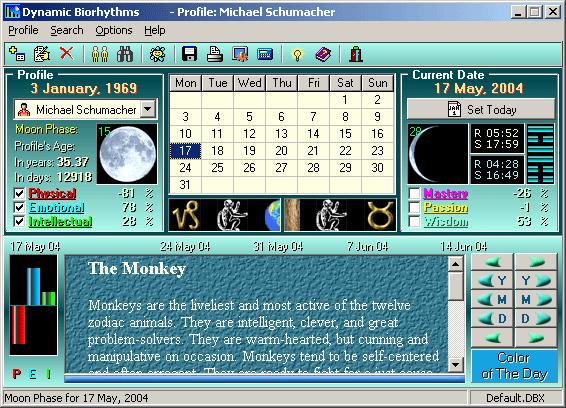
Task: Go back one year with left Y arrow
Action: [x=492, y=280]
